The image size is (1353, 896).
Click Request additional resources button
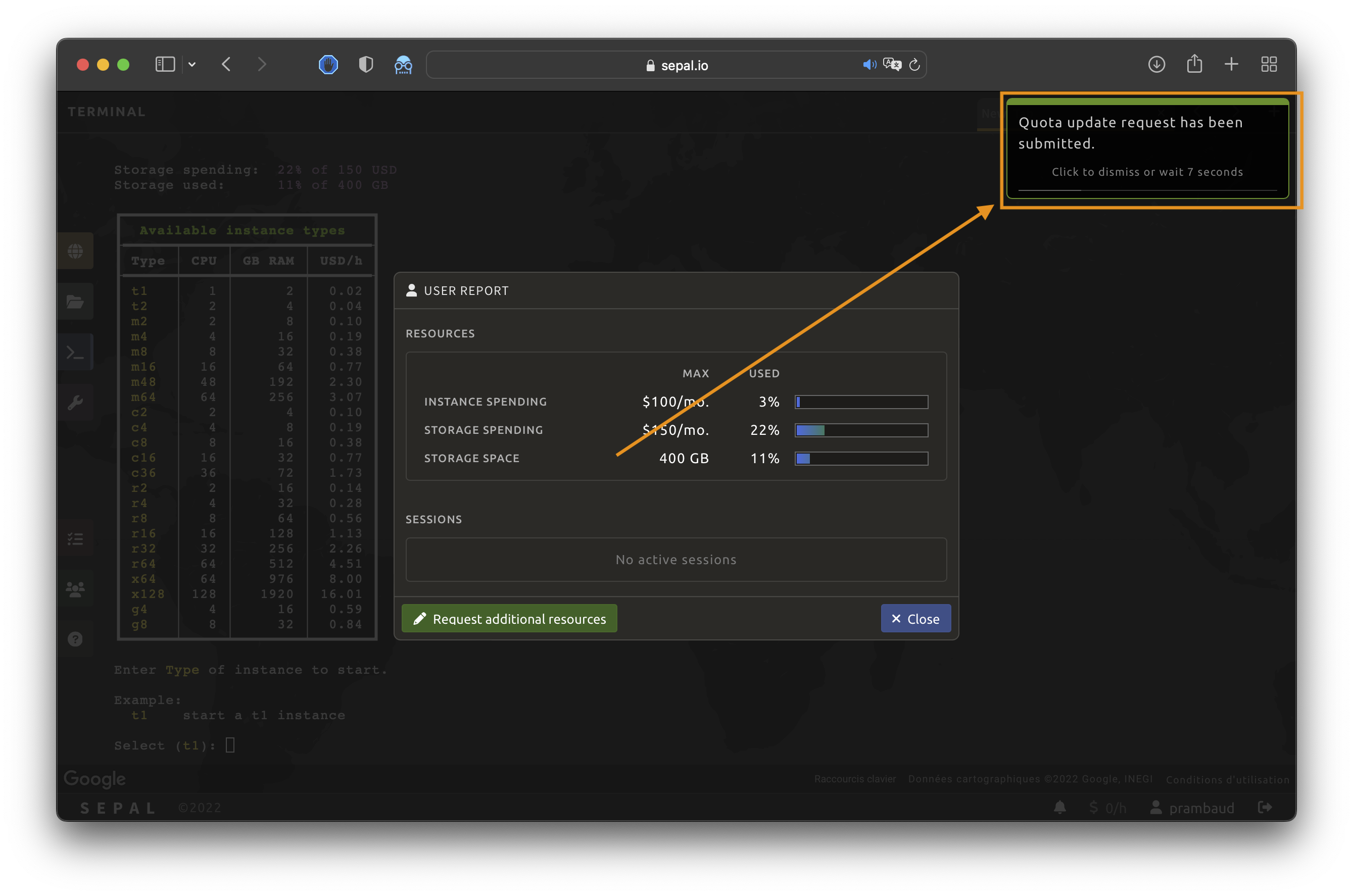[x=509, y=618]
